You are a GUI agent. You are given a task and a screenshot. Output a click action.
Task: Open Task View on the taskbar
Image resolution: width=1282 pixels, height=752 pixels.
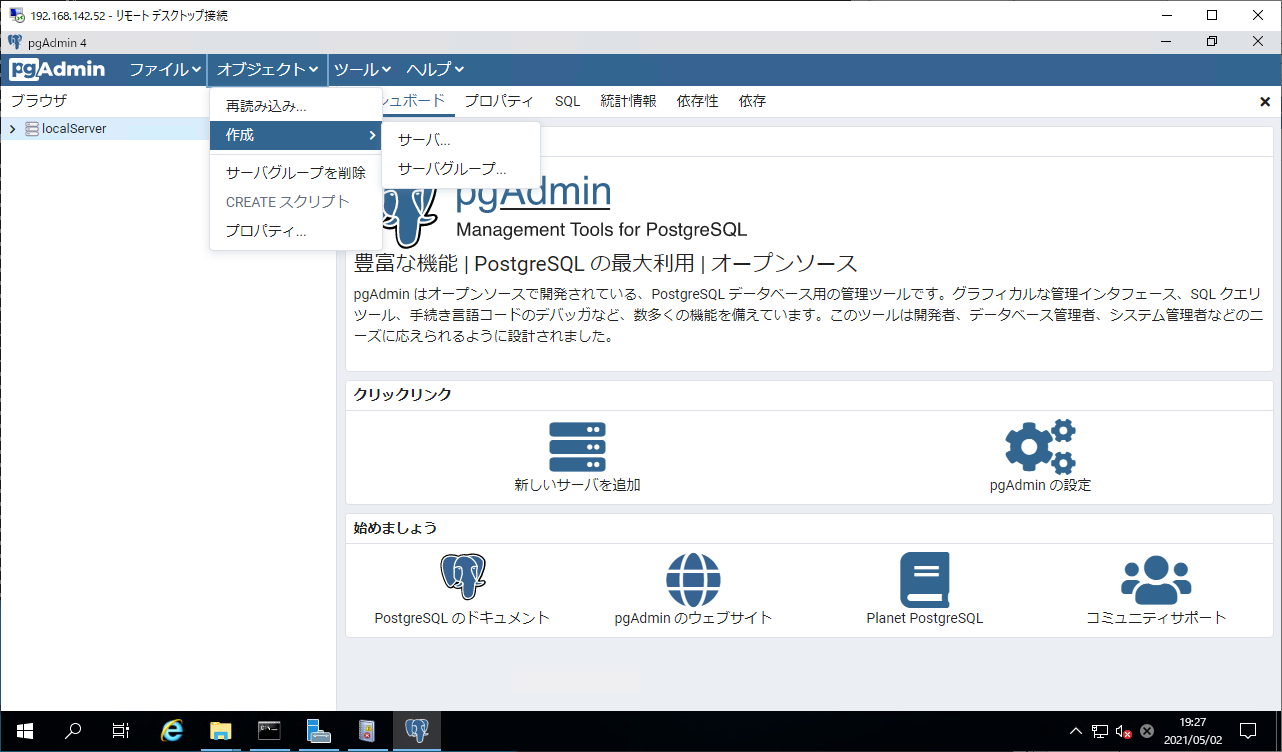(120, 730)
